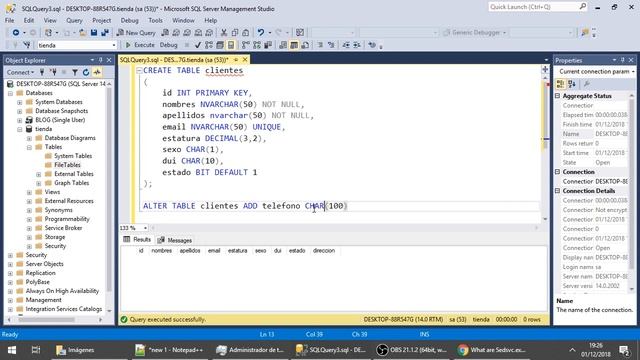Select the highlighted Results to Grid icon
This screenshot has width=640, height=360.
click(294, 45)
